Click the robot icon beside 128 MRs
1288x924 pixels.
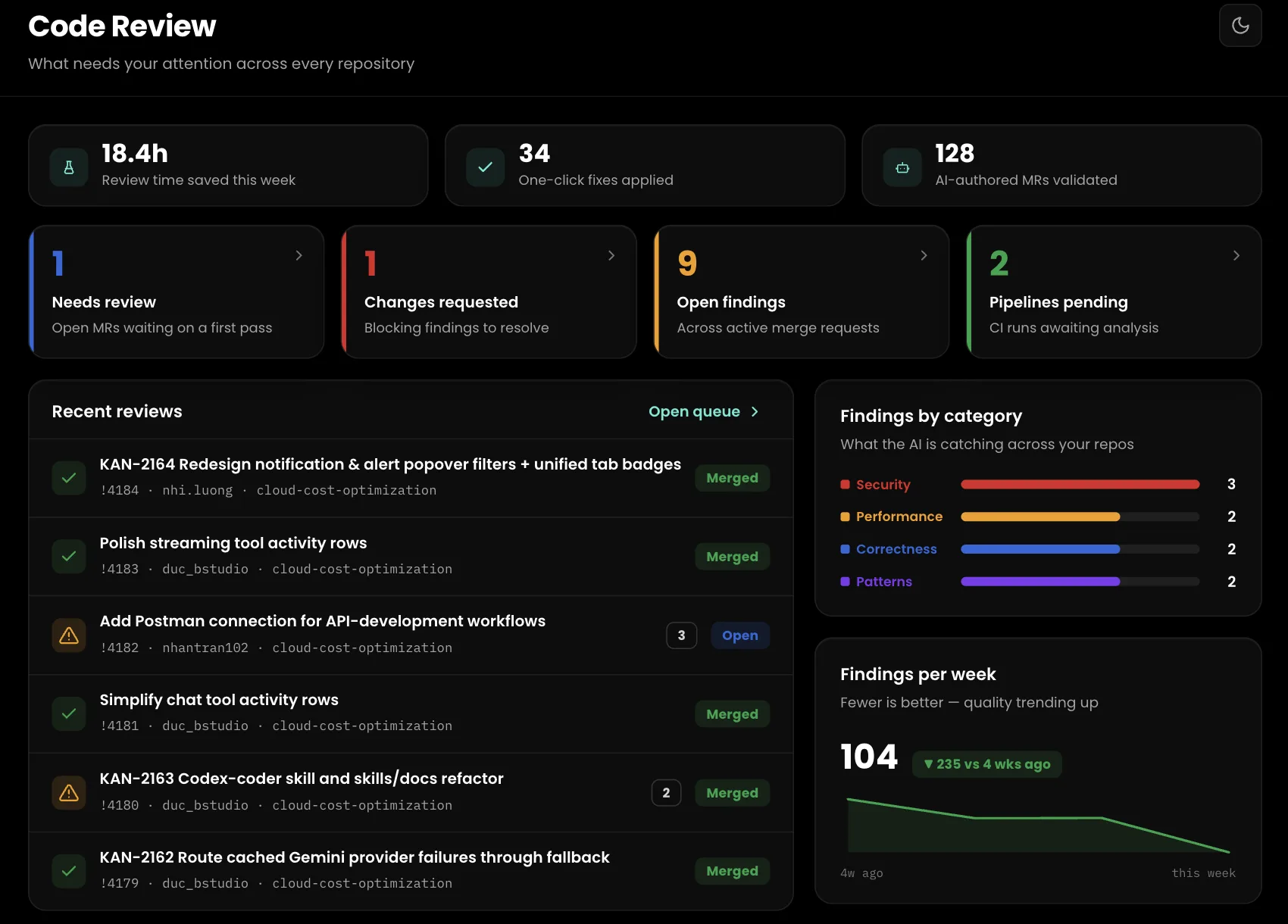(902, 167)
